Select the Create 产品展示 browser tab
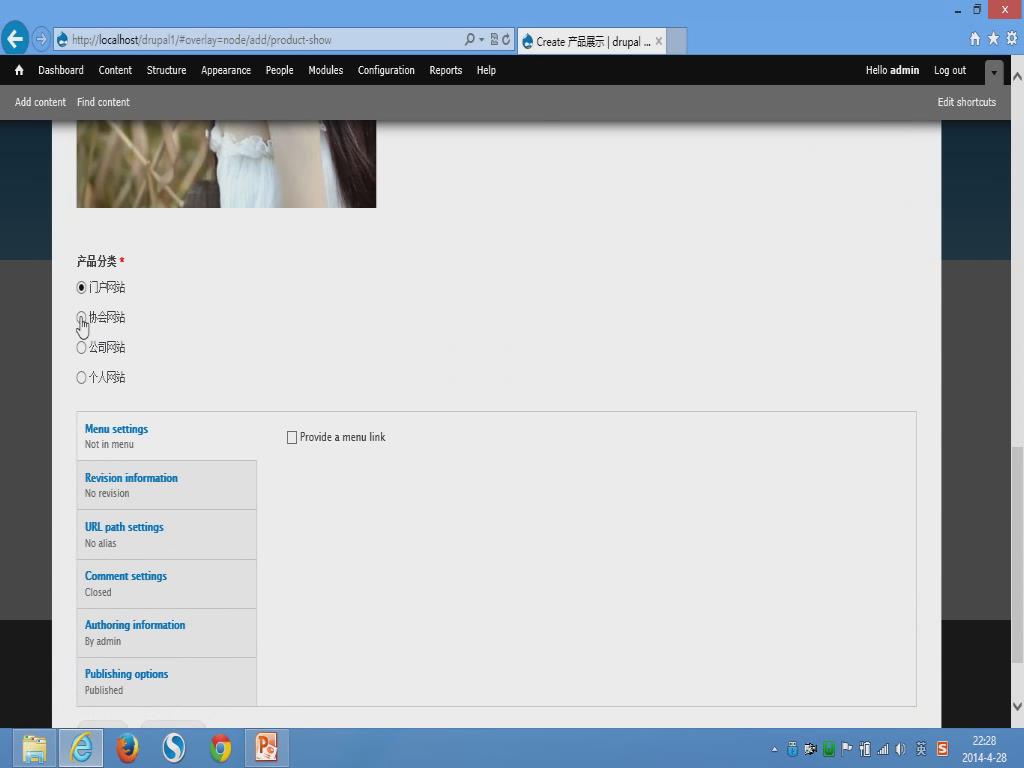 (x=592, y=41)
